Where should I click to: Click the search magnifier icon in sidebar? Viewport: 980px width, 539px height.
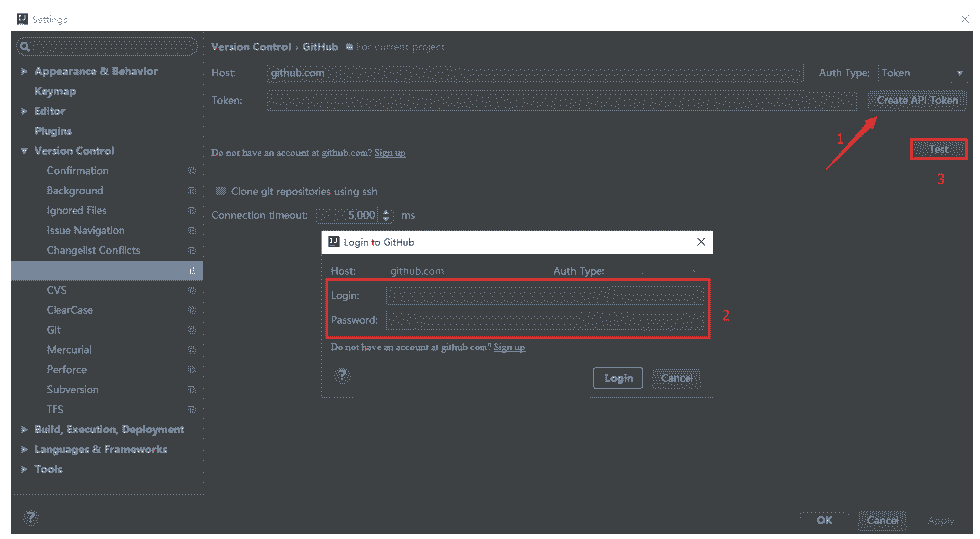(25, 47)
